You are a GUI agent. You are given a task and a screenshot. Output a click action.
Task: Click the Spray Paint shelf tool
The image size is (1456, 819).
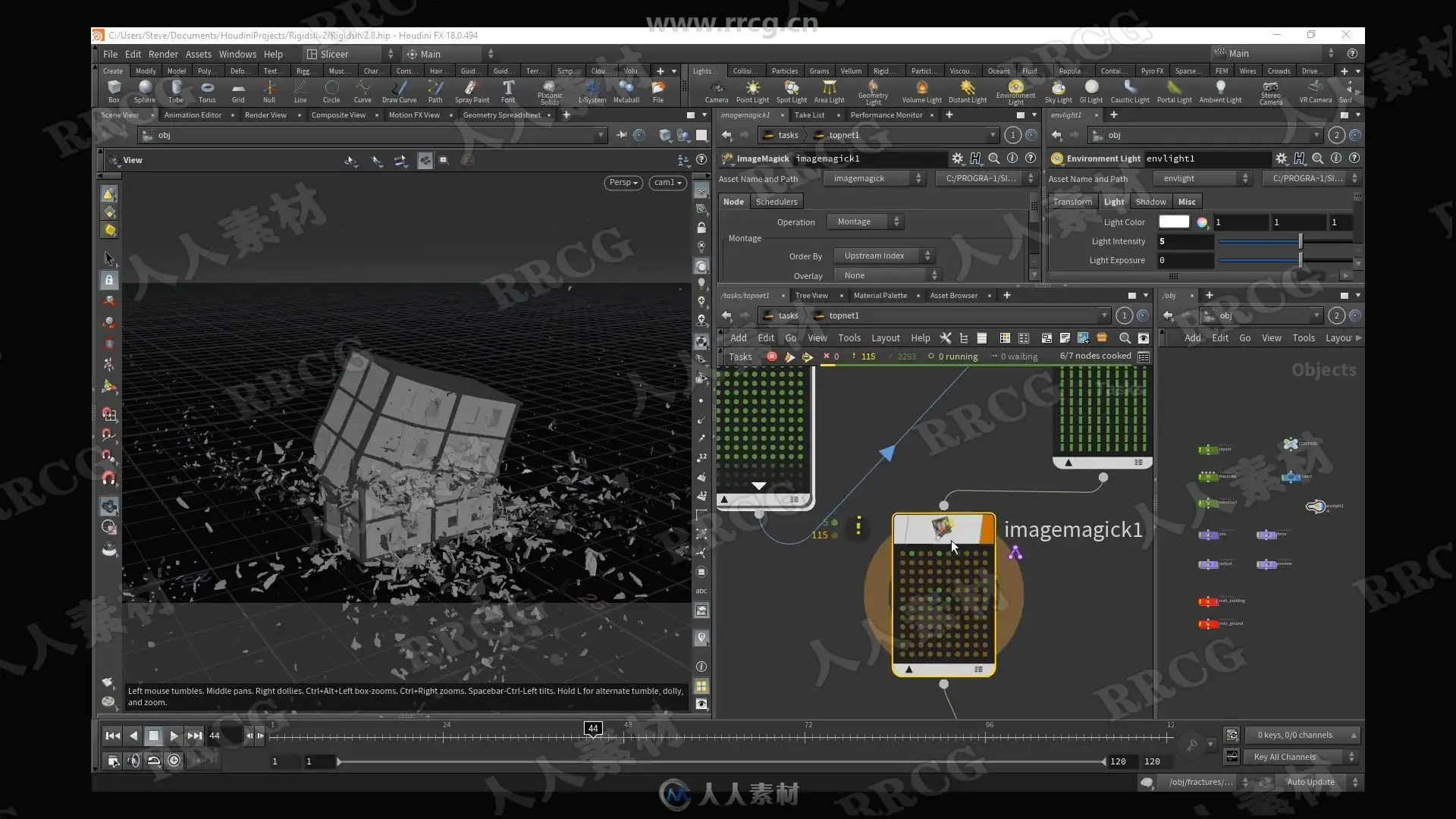click(x=472, y=91)
